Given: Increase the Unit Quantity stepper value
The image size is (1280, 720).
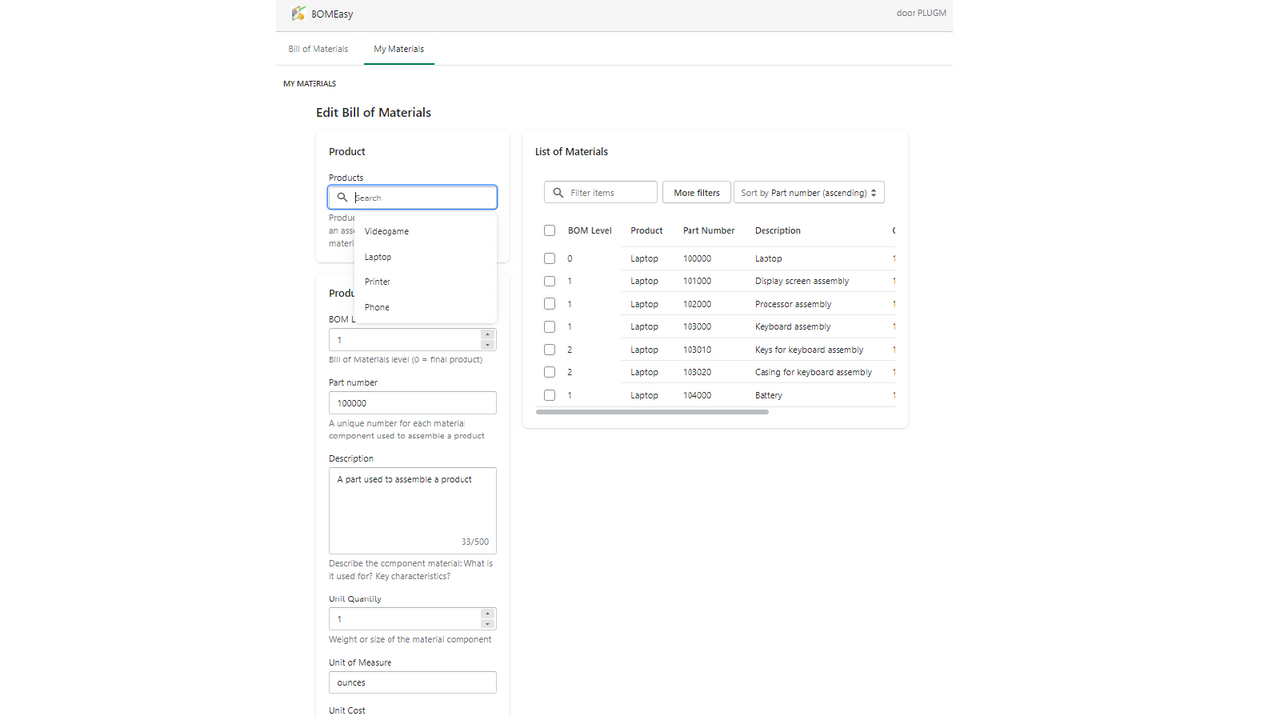Looking at the screenshot, I should 487,614.
